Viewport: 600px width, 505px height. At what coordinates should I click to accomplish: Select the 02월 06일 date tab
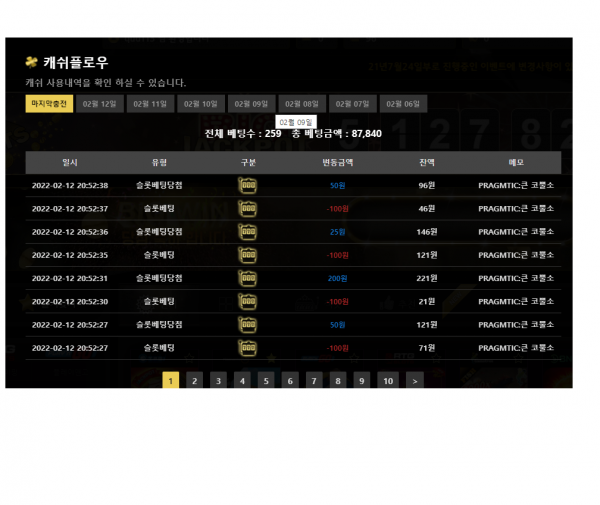point(403,104)
